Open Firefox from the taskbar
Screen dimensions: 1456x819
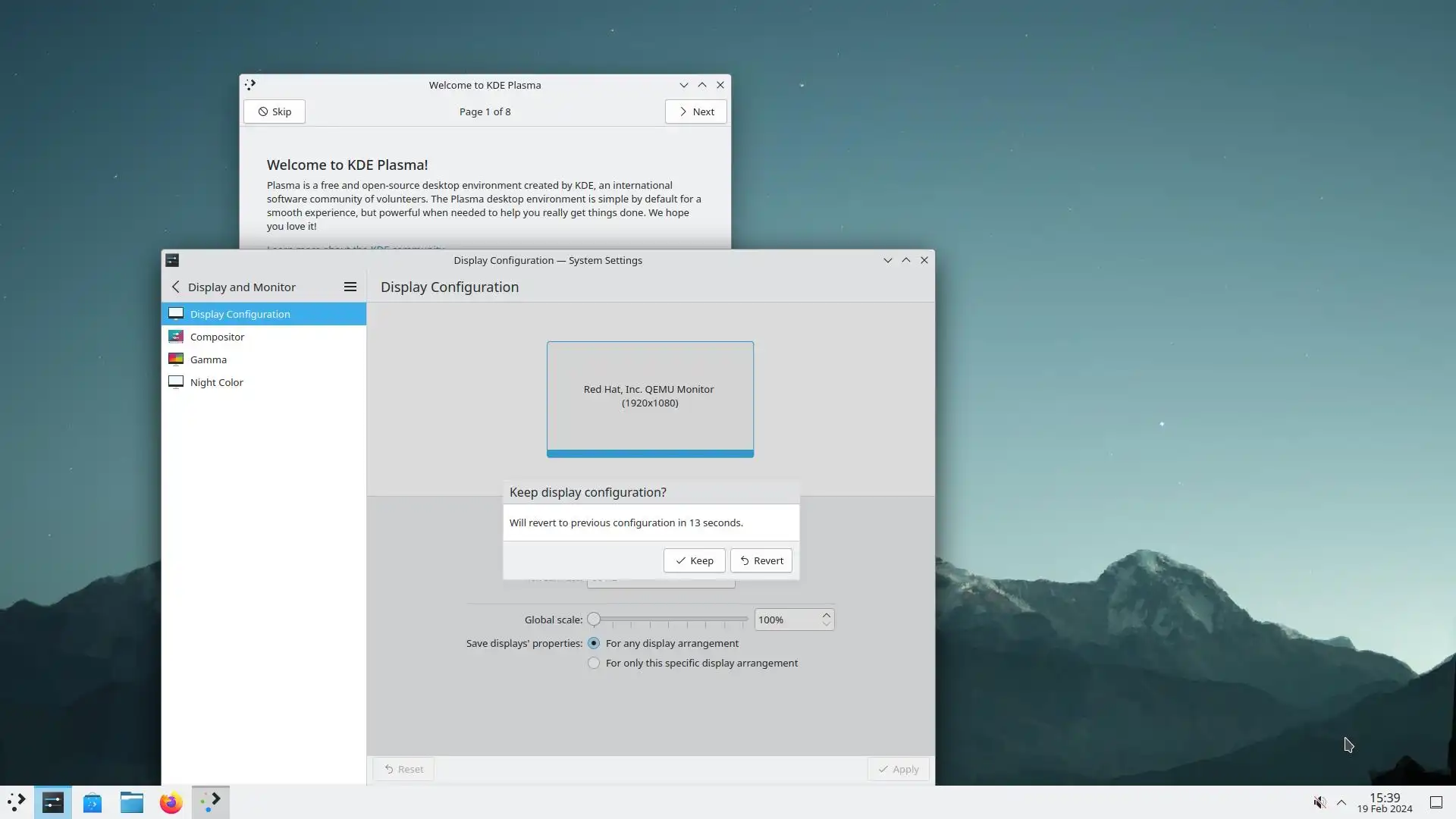[171, 802]
